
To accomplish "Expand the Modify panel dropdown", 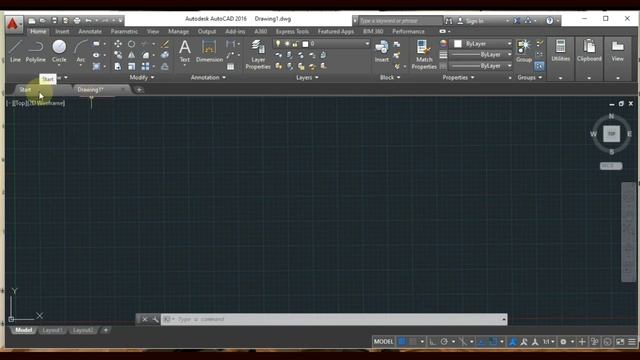I will point(142,77).
